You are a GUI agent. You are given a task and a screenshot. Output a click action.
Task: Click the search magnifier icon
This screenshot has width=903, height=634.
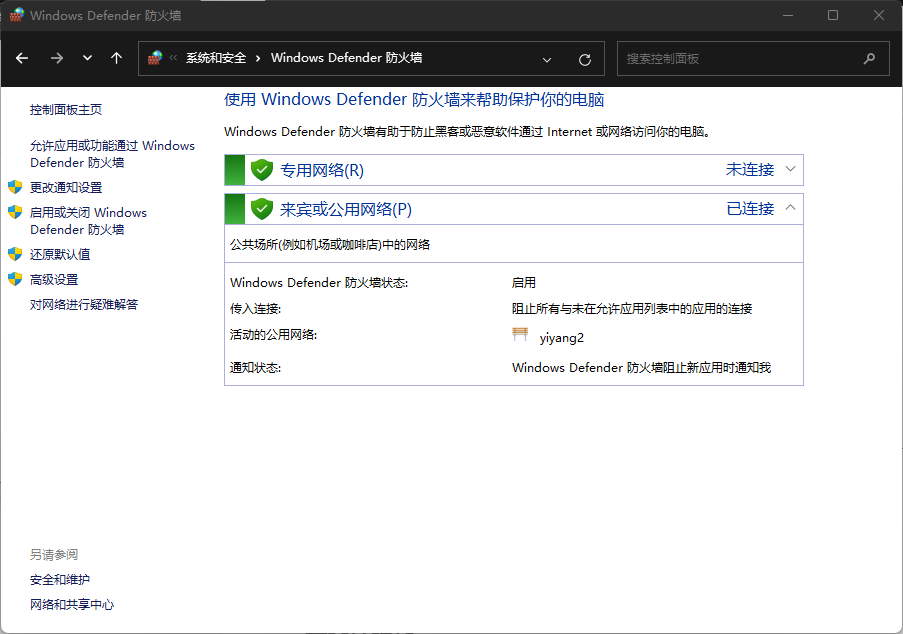(x=870, y=58)
